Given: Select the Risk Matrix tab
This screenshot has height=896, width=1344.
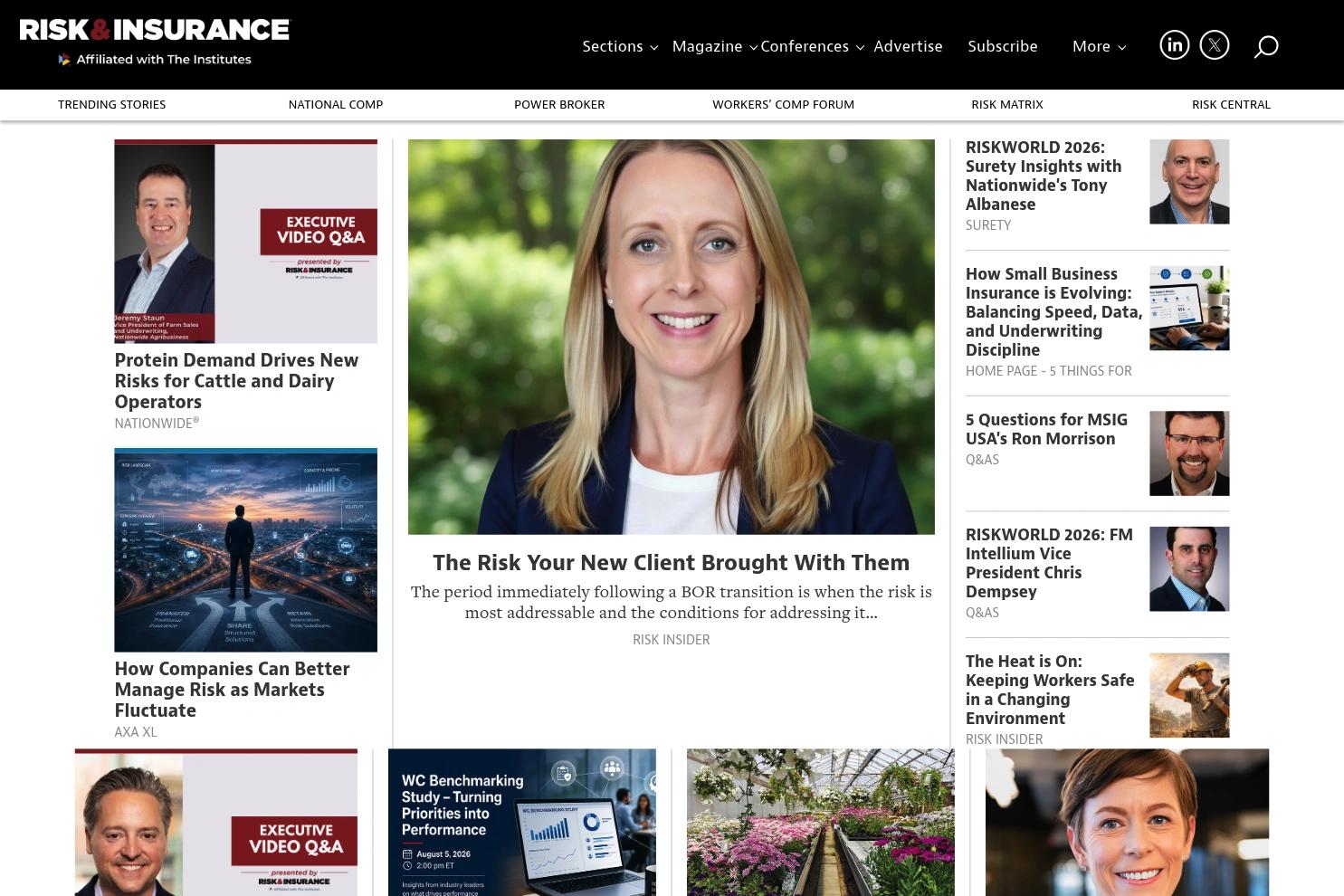Looking at the screenshot, I should [x=1007, y=105].
